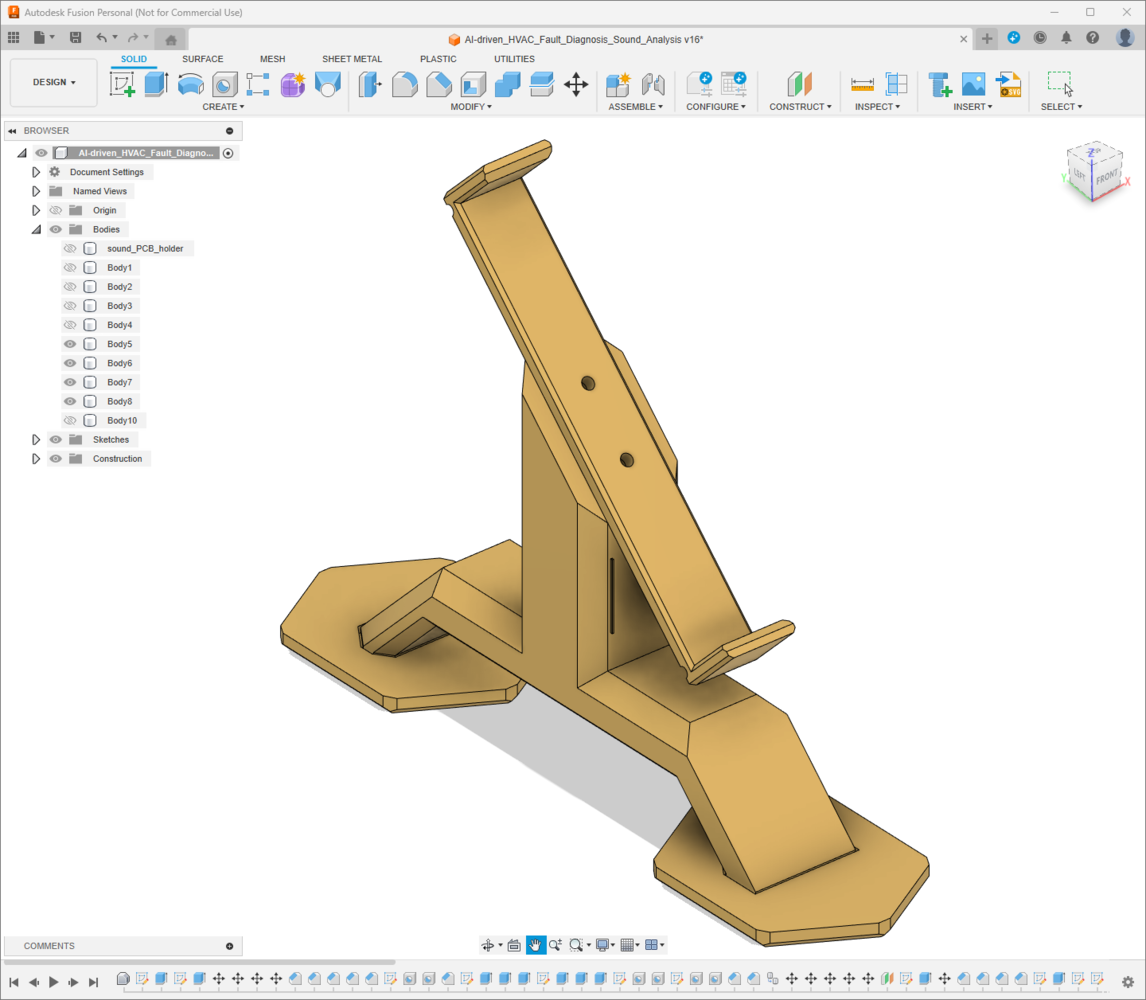
Task: Hide Body8 via its eye icon
Action: [x=70, y=401]
